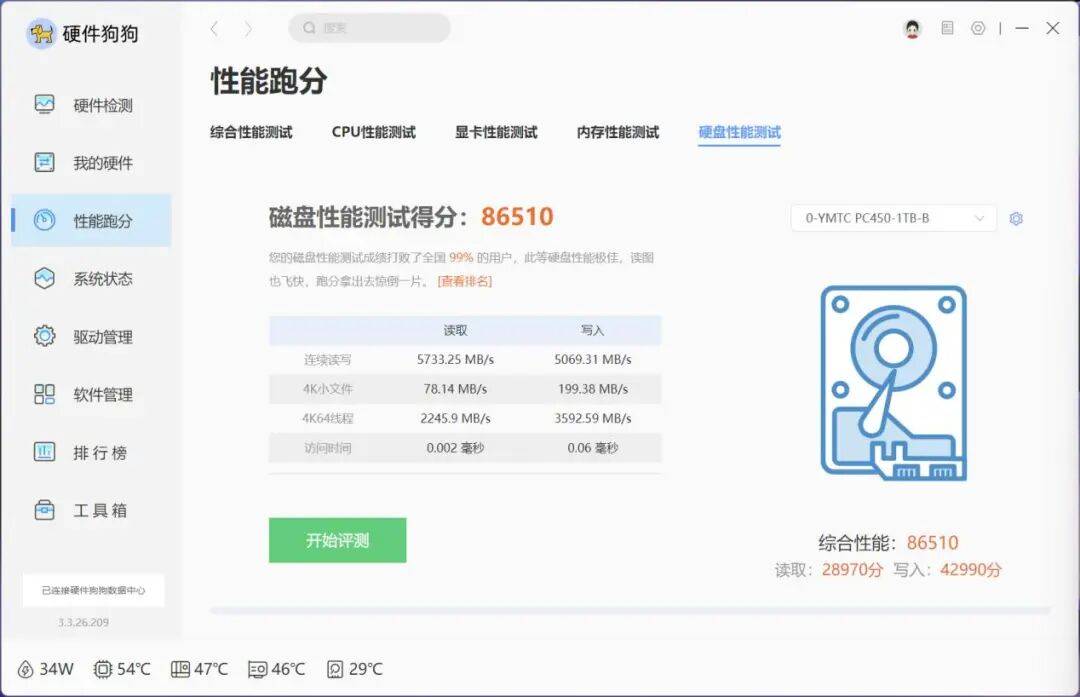This screenshot has height=697, width=1080.
Task: Click the green 开始评测 button
Action: click(338, 540)
